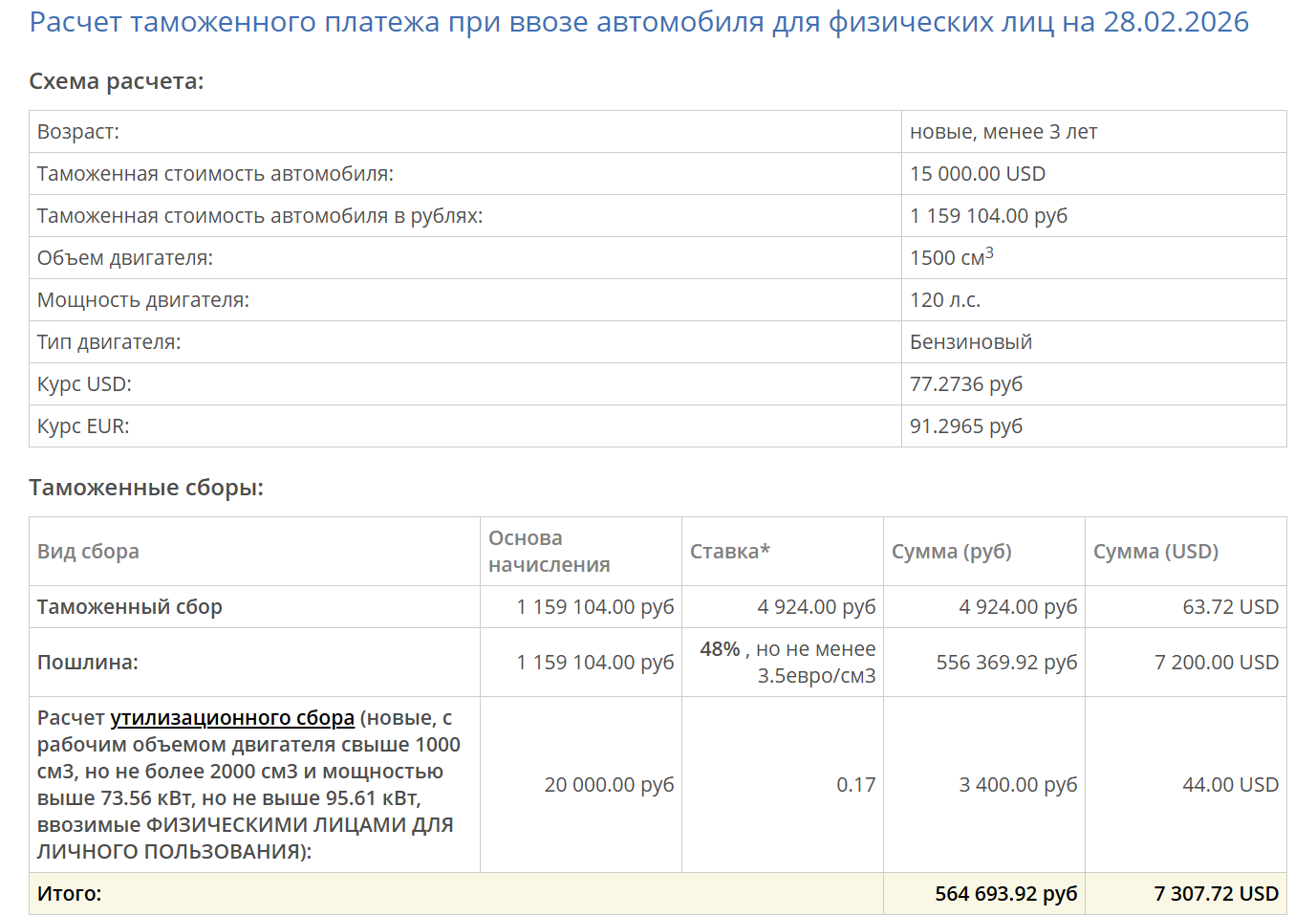1316x916 pixels.
Task: Click the page title heading for 28.02.2026
Action: tap(638, 22)
